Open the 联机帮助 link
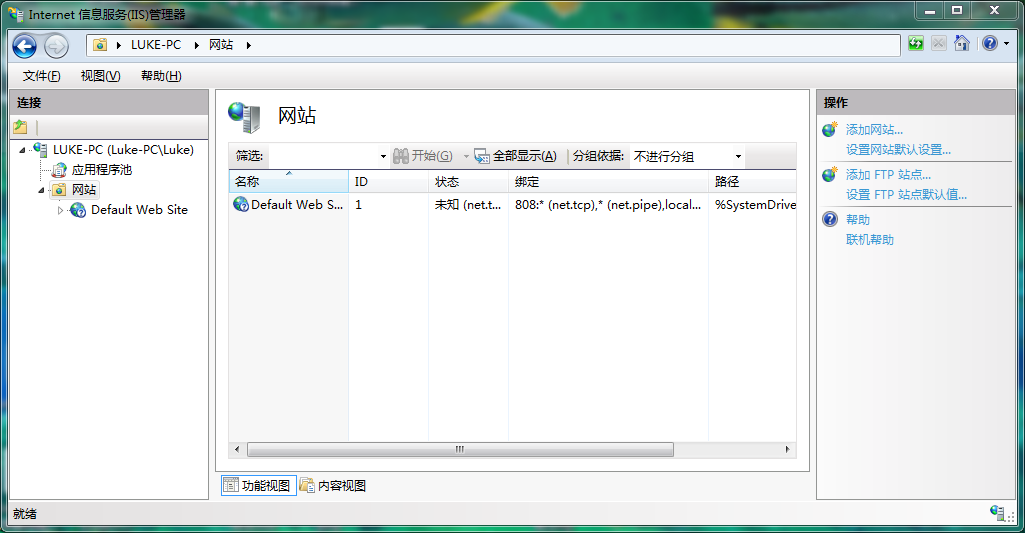This screenshot has width=1025, height=533. click(869, 239)
